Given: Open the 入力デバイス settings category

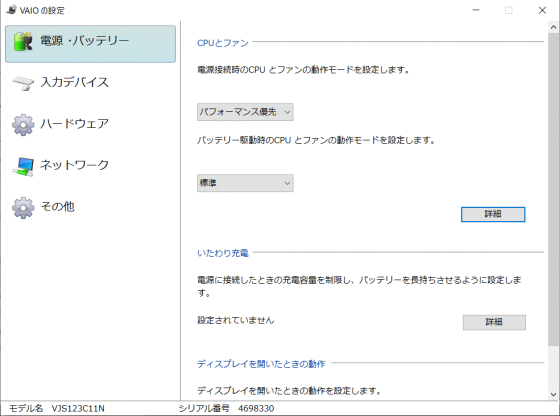Looking at the screenshot, I should 74,82.
